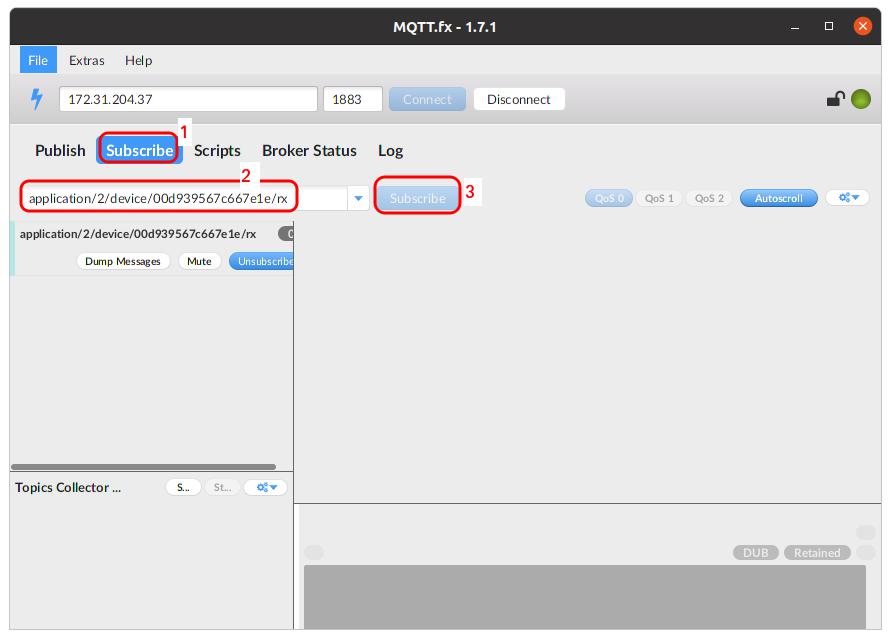Click the Topics Collector S... scan button

[183, 487]
